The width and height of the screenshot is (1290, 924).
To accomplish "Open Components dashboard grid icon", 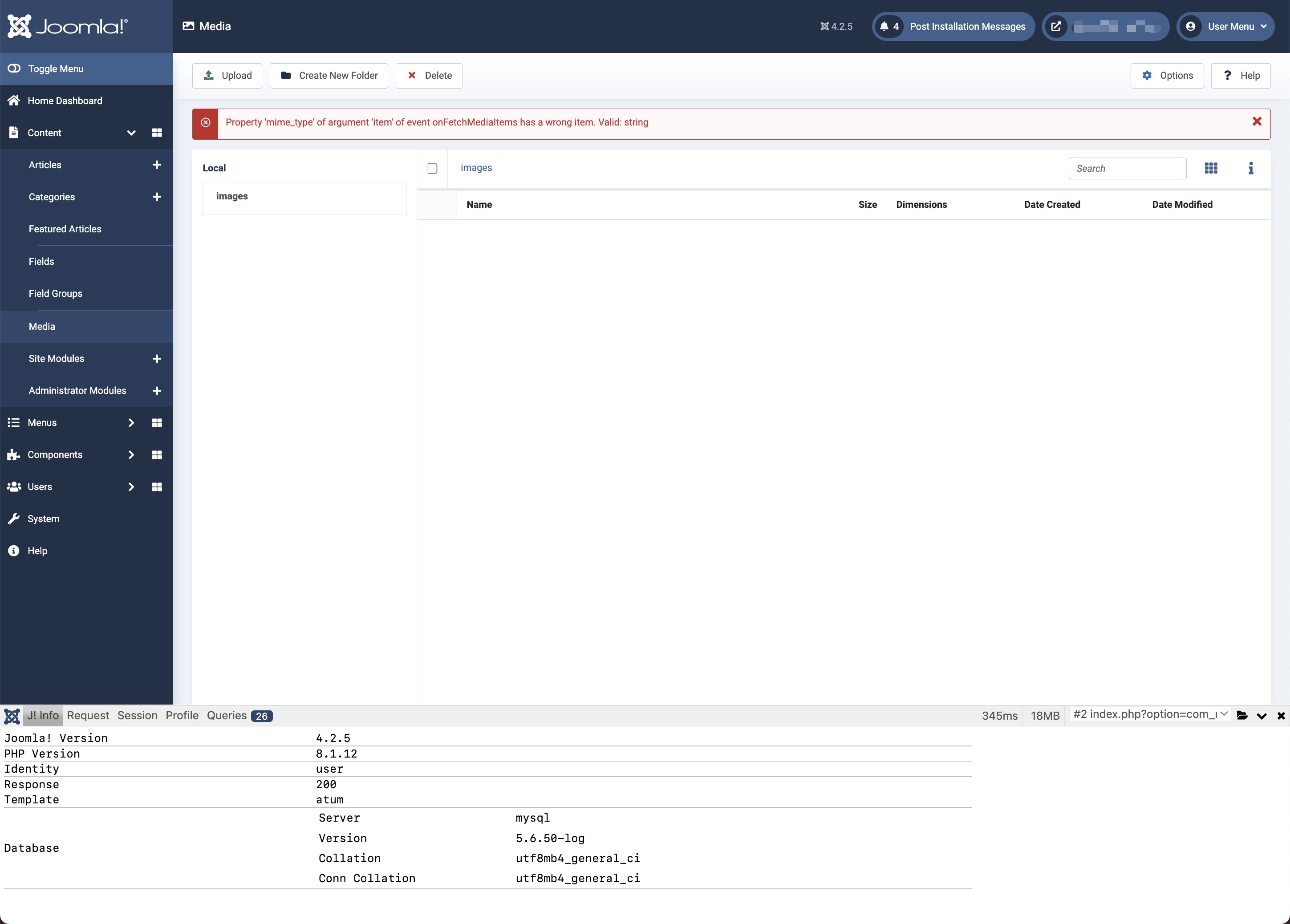I will coord(157,454).
